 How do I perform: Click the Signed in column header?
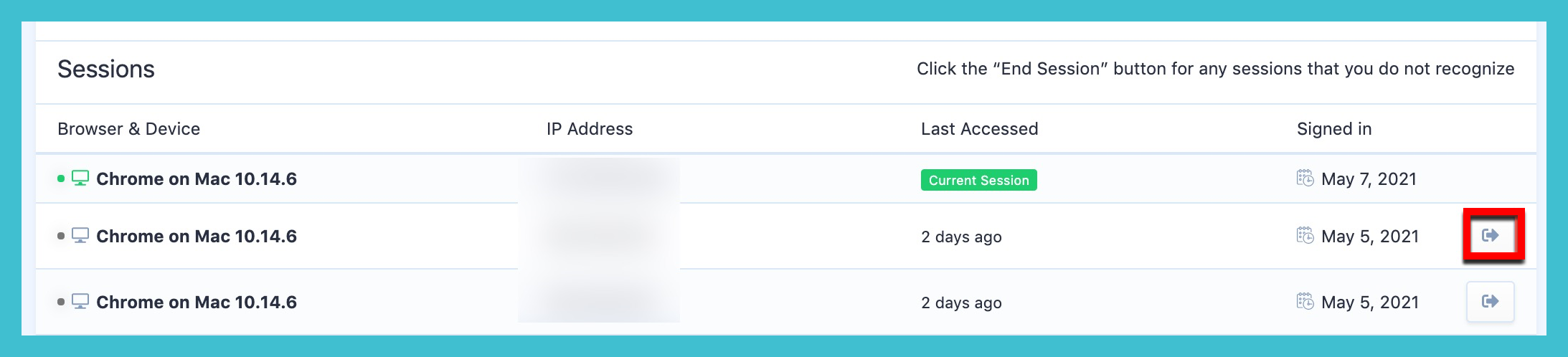coord(1334,129)
